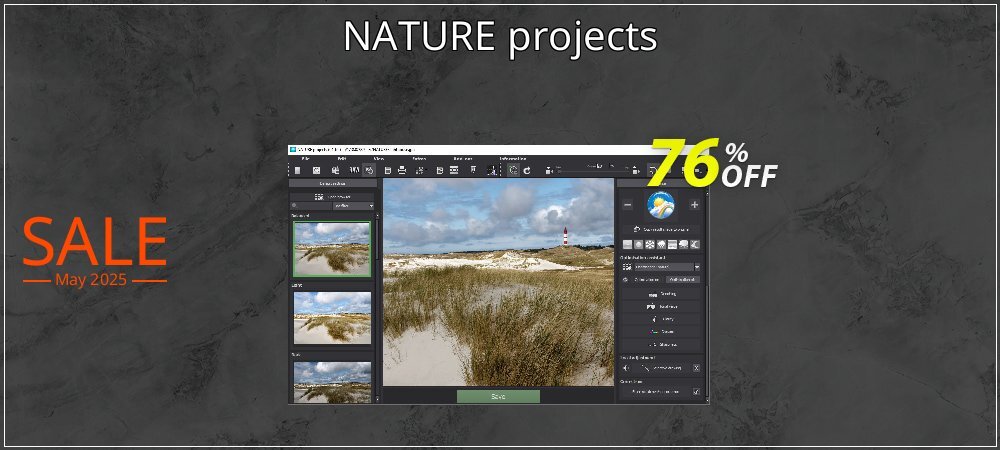Select the third darker preset thumbnail
This screenshot has width=1000, height=450.
pos(332,382)
